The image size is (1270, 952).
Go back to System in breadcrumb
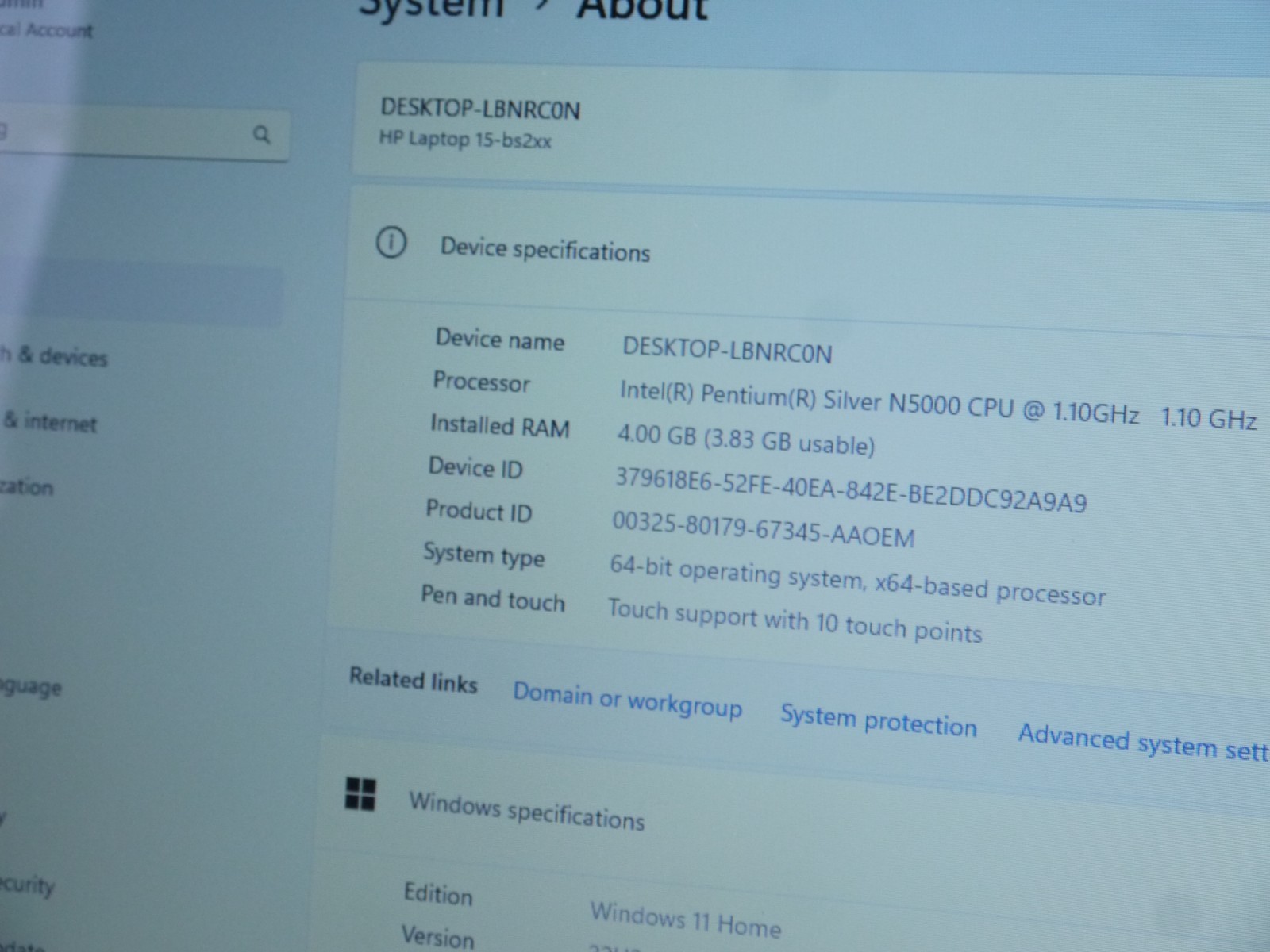[430, 8]
